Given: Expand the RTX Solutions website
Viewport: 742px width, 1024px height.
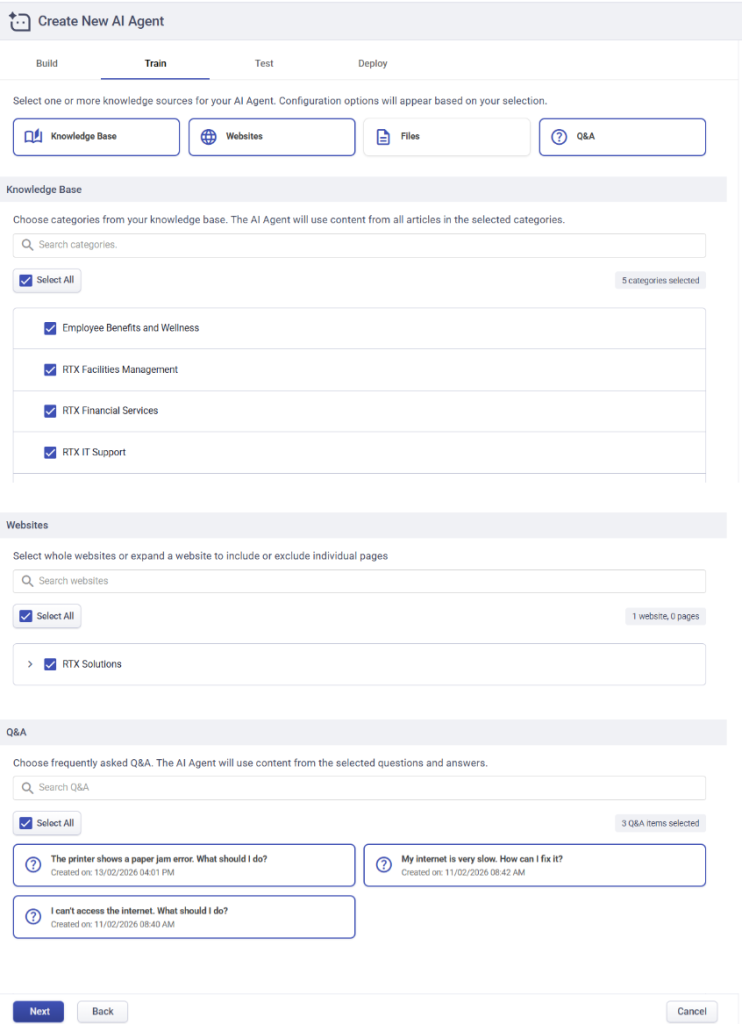Looking at the screenshot, I should tap(30, 664).
